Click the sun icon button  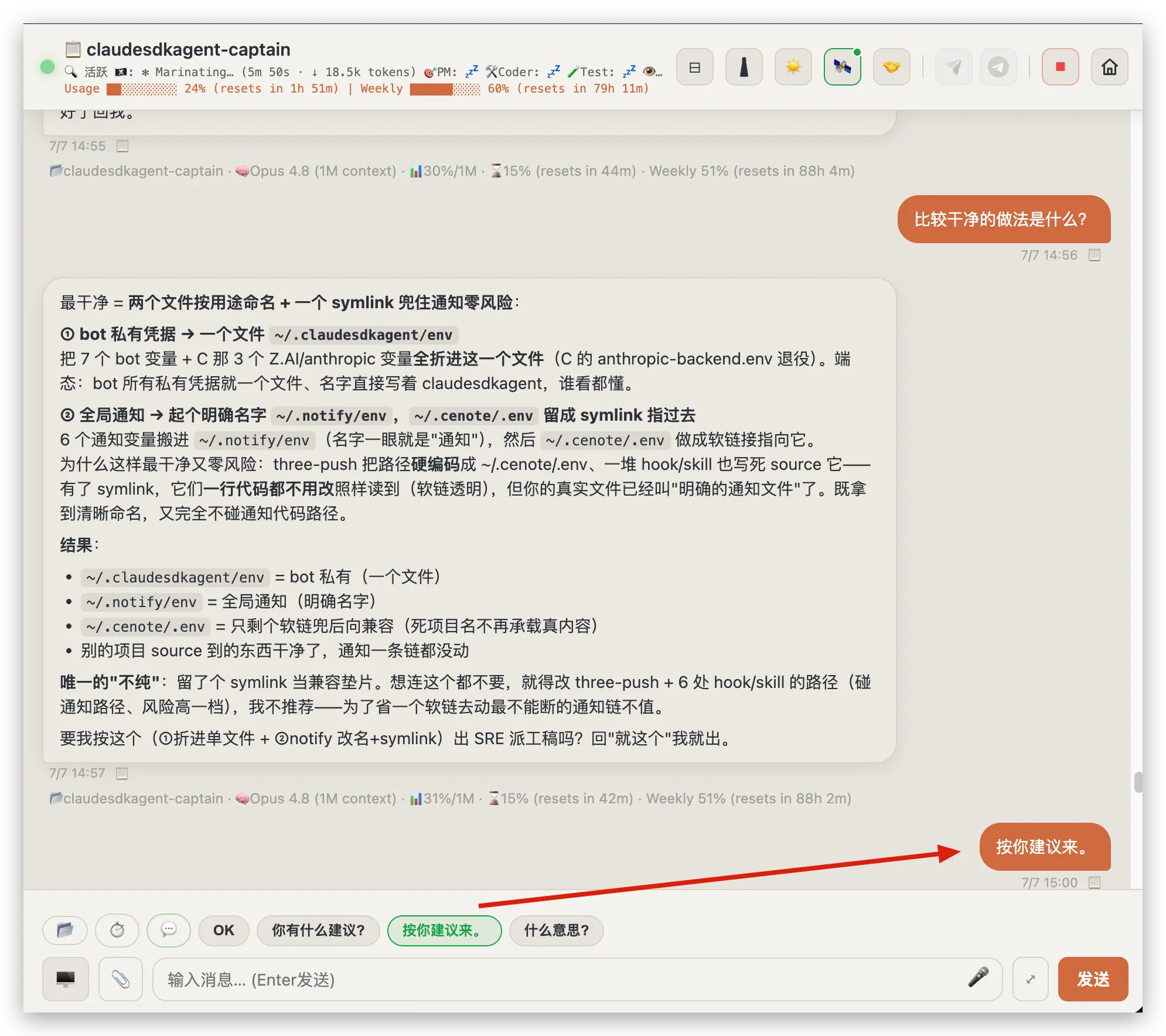coord(793,67)
